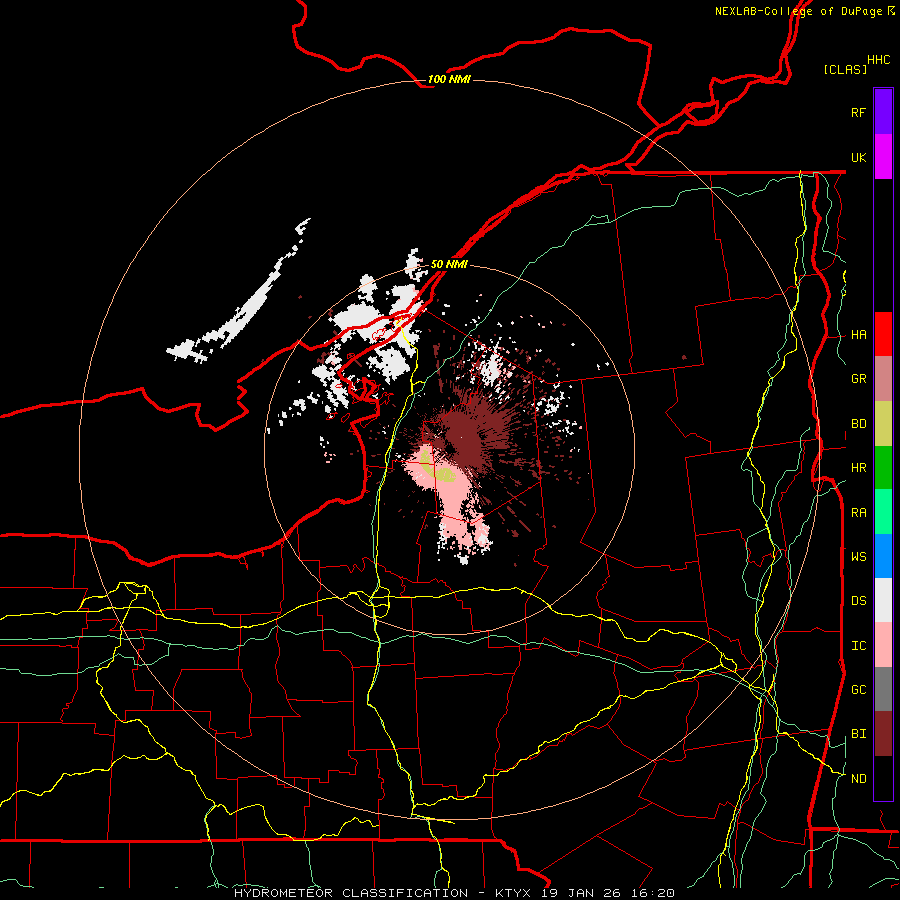This screenshot has height=900, width=900.
Task: Click the HA red legend swatch
Action: [x=883, y=334]
